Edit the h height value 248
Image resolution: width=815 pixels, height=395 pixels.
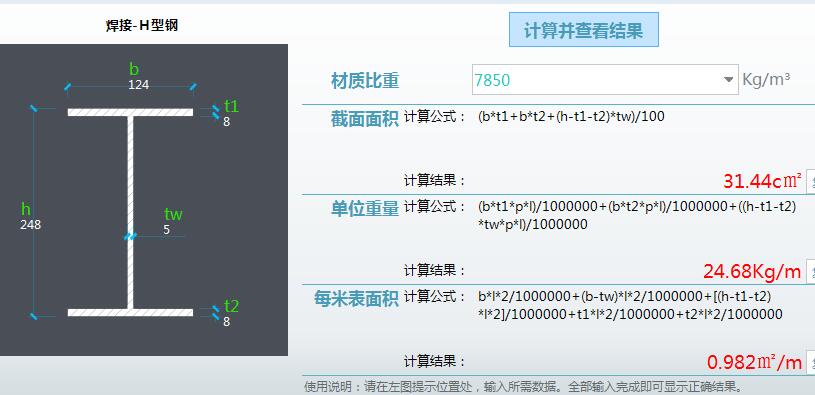tap(31, 225)
